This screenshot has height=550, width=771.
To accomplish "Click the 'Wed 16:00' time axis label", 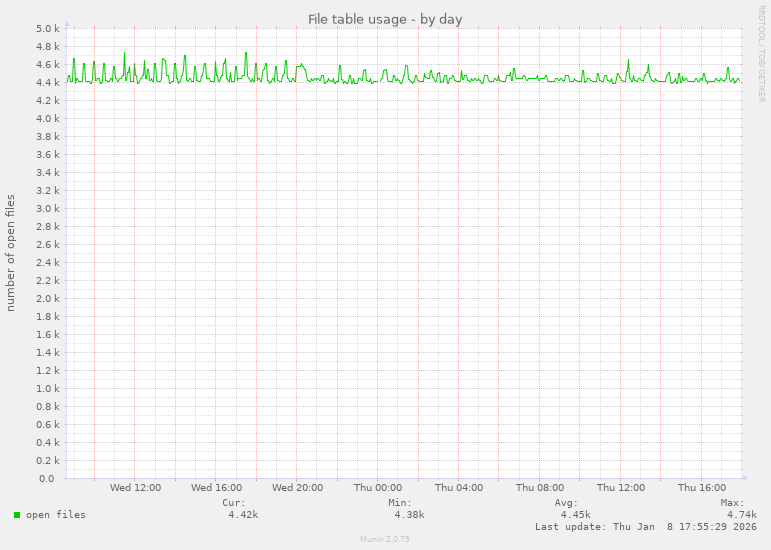I will point(216,488).
